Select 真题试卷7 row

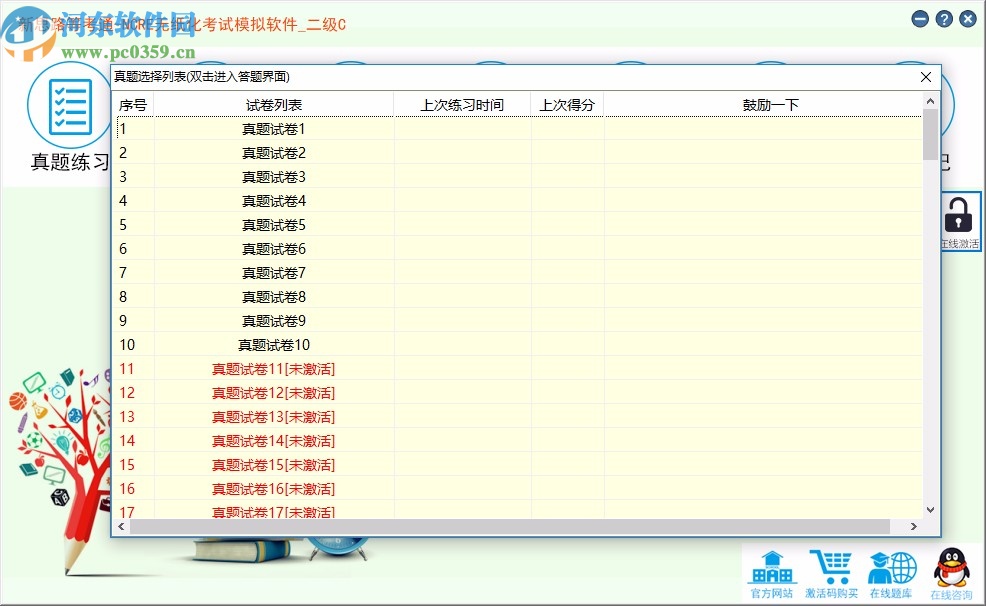point(519,273)
